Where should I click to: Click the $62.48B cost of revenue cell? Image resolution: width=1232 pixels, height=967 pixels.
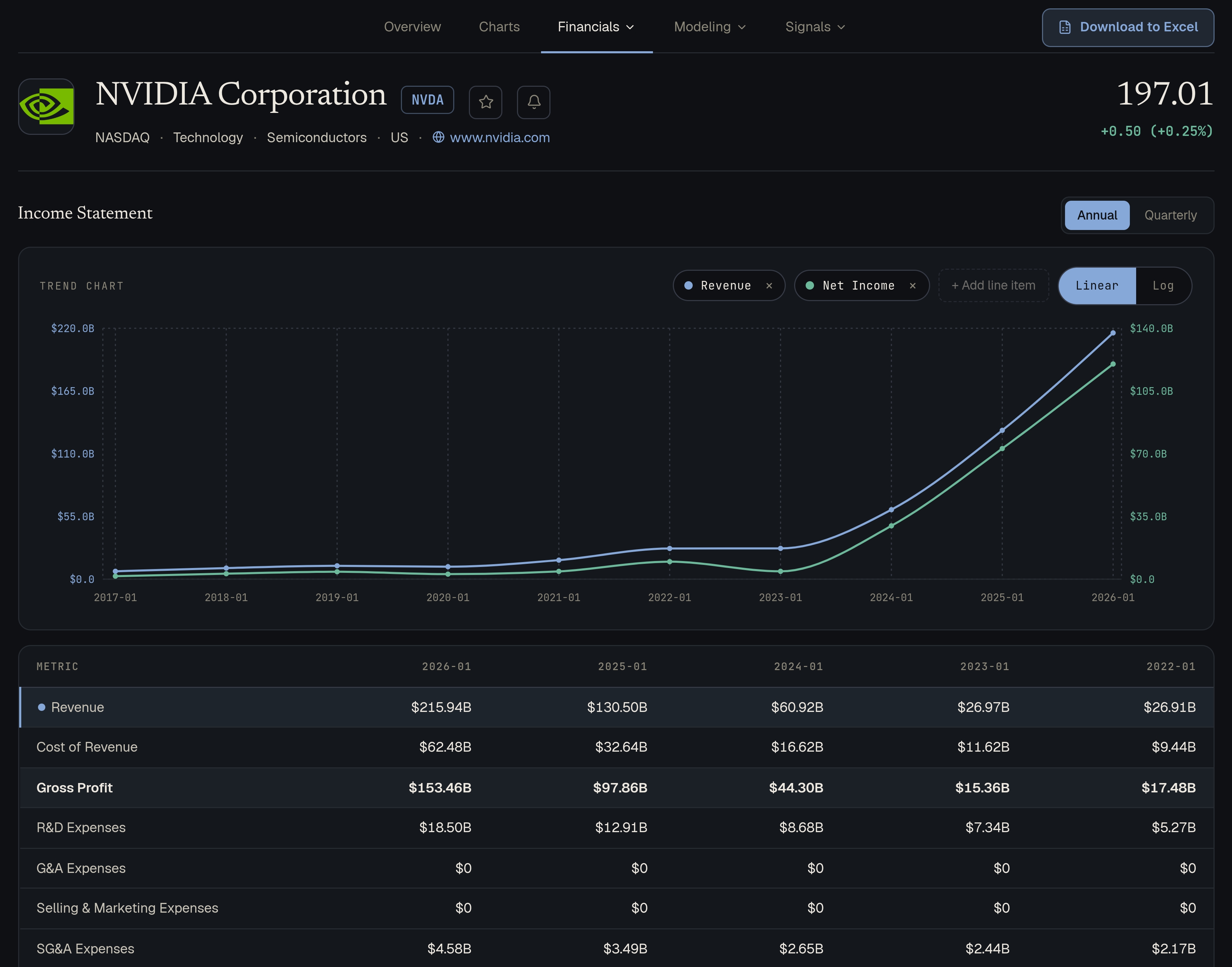(x=445, y=747)
